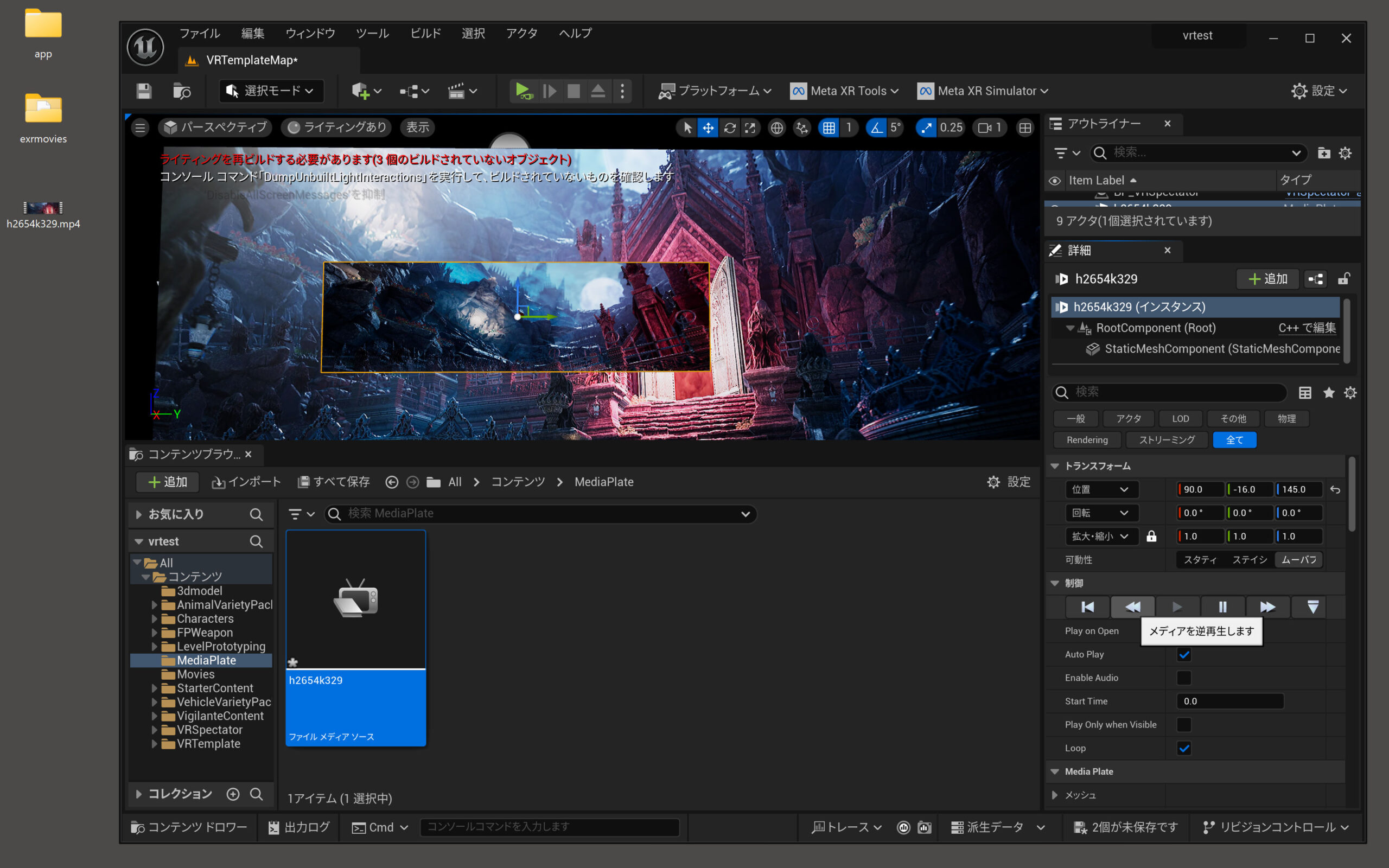Viewport: 1389px width, 868px height.
Task: Click the reset position arrow icon
Action: point(1335,490)
